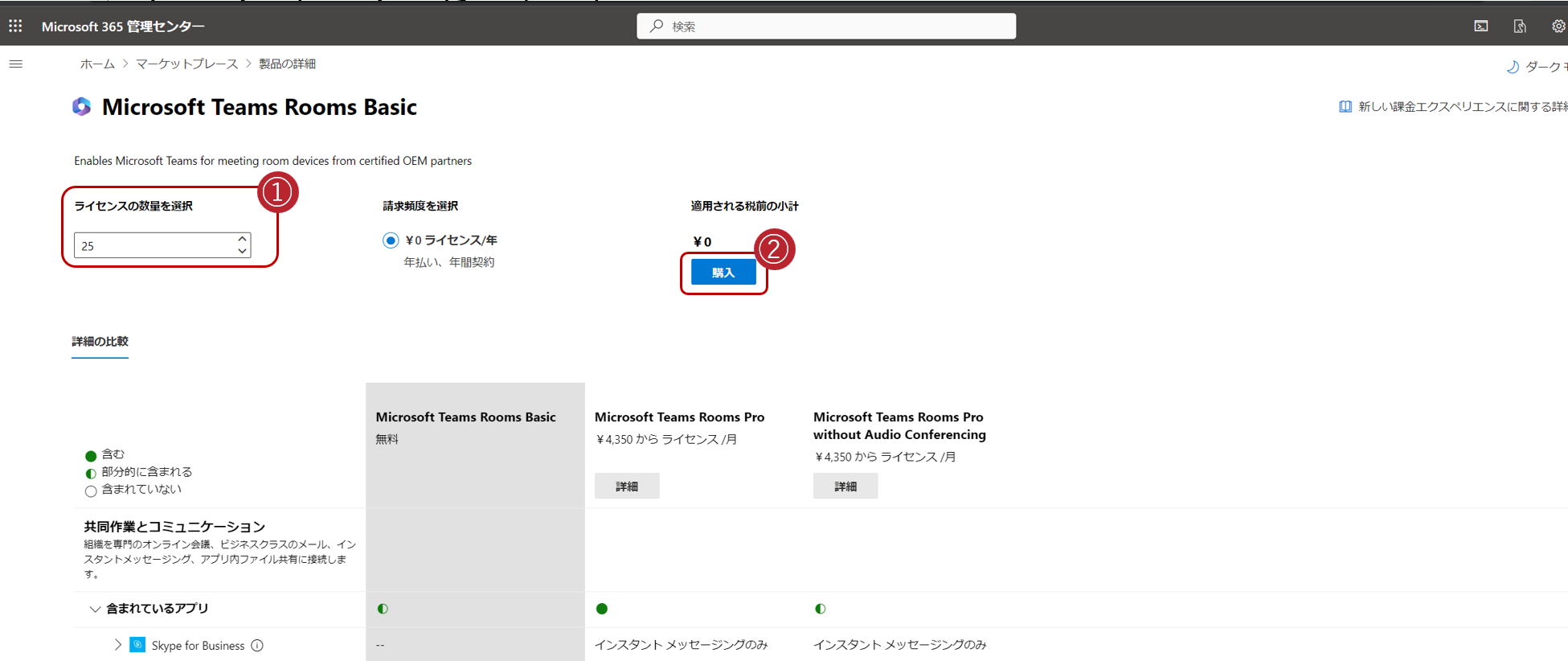This screenshot has width=1568, height=661.
Task: Click half-filled indicator under Pro without Audio Conferencing
Action: (820, 609)
